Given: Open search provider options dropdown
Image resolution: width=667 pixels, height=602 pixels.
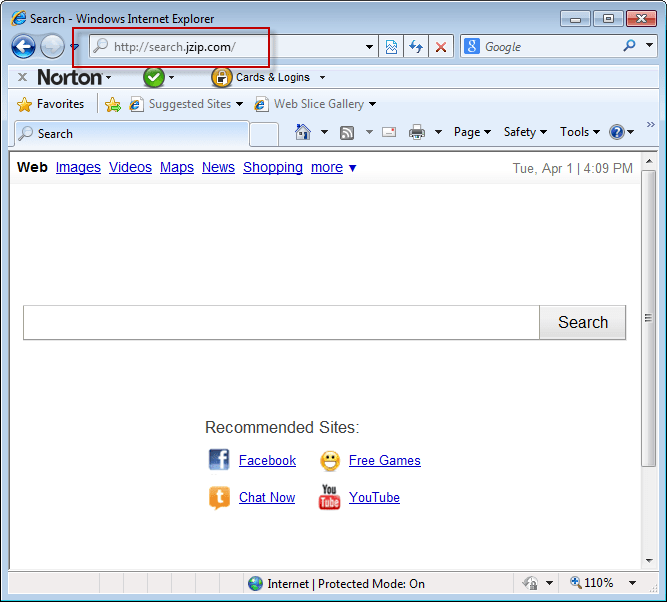Looking at the screenshot, I should click(650, 45).
